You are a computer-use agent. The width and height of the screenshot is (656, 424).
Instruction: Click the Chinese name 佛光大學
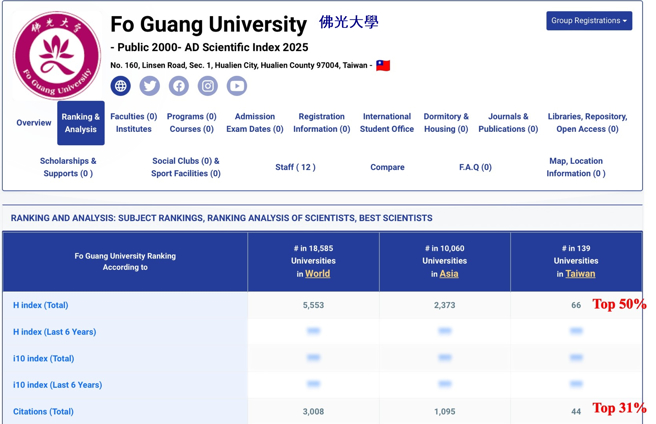point(348,22)
